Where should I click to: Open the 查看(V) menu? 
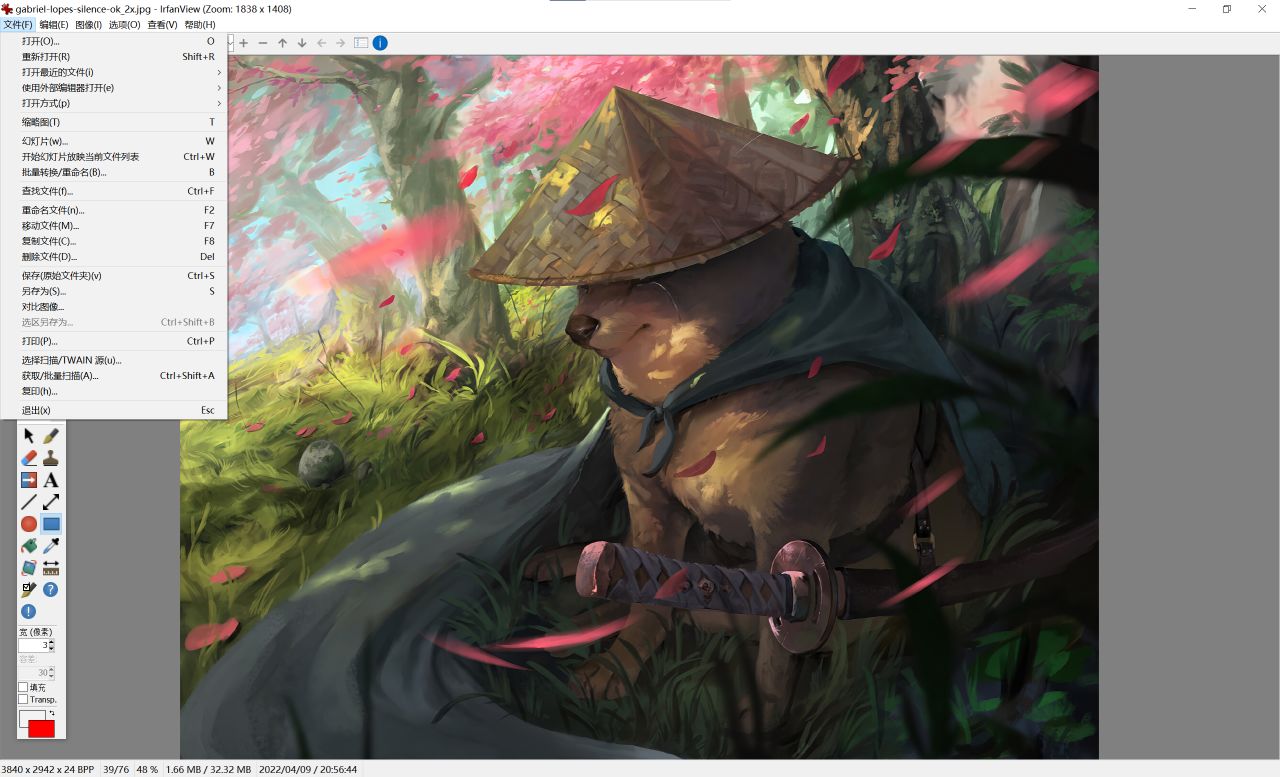(x=162, y=25)
